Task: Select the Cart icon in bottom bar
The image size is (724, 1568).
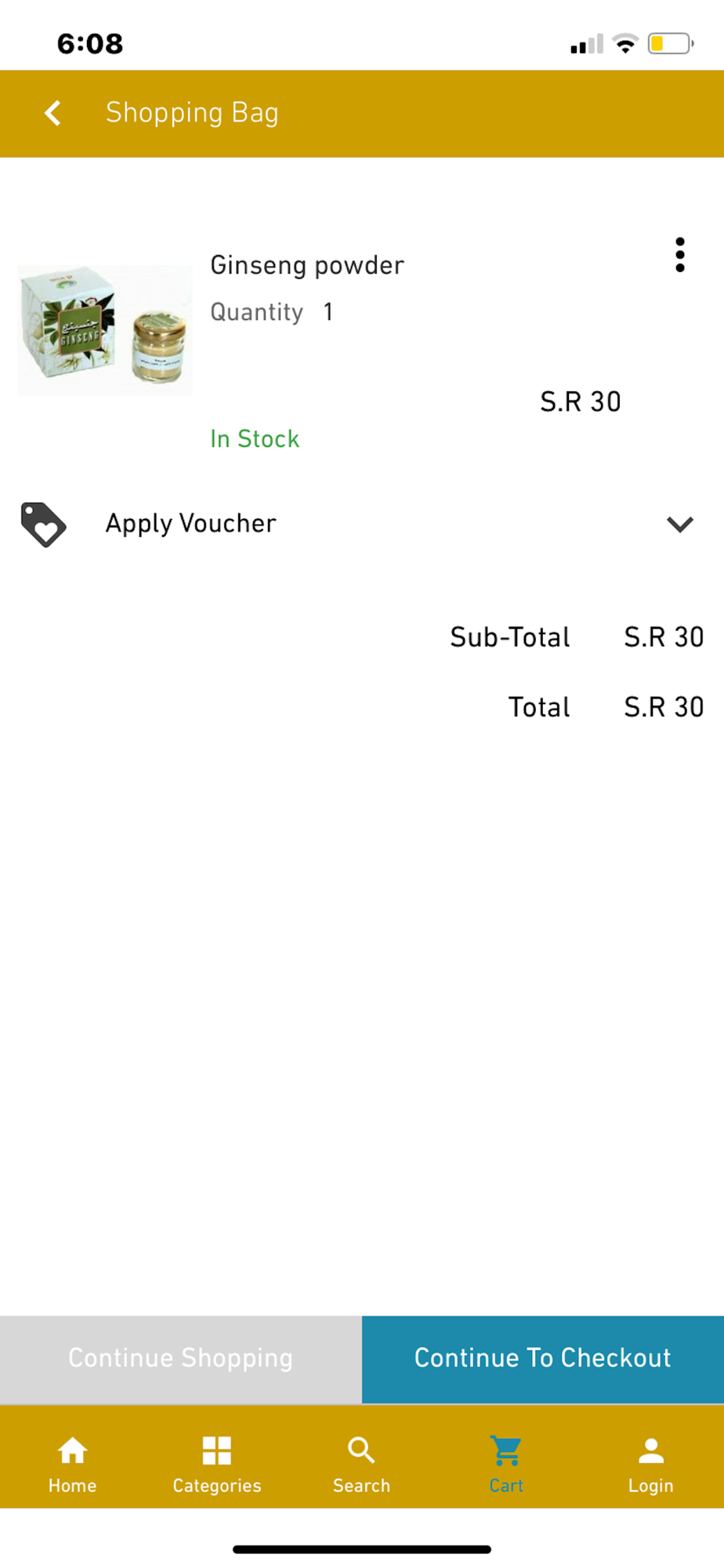Action: 506,1451
